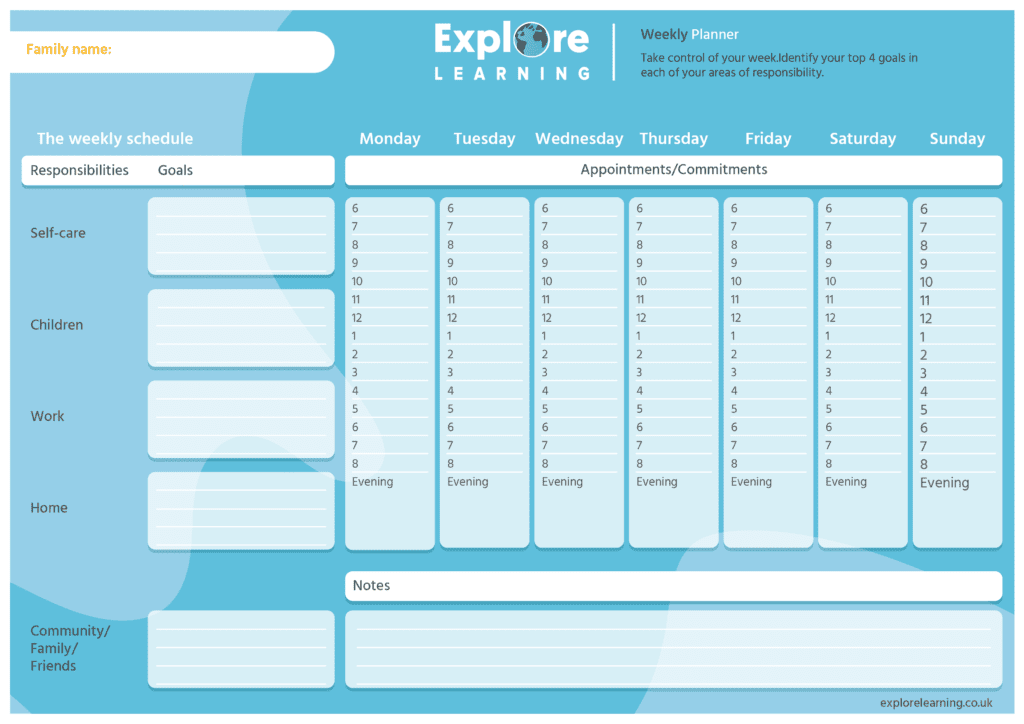
Task: Click the Work goals box
Action: (241, 418)
